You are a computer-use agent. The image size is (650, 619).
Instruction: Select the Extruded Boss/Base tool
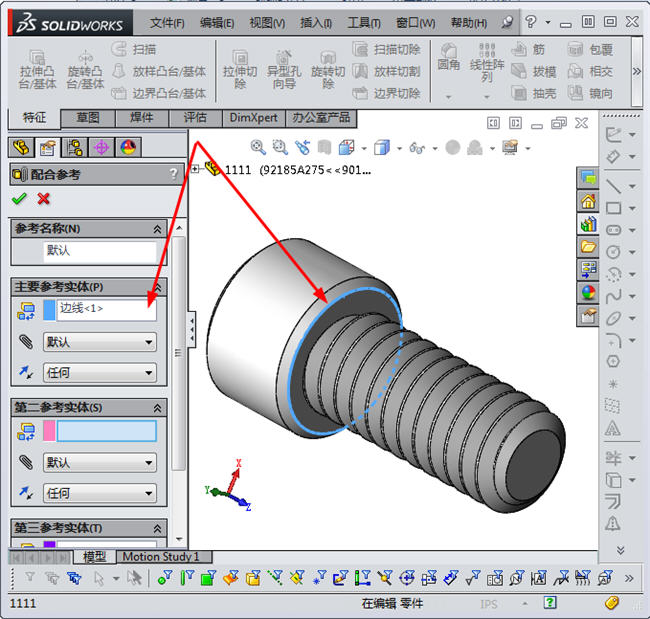38,63
